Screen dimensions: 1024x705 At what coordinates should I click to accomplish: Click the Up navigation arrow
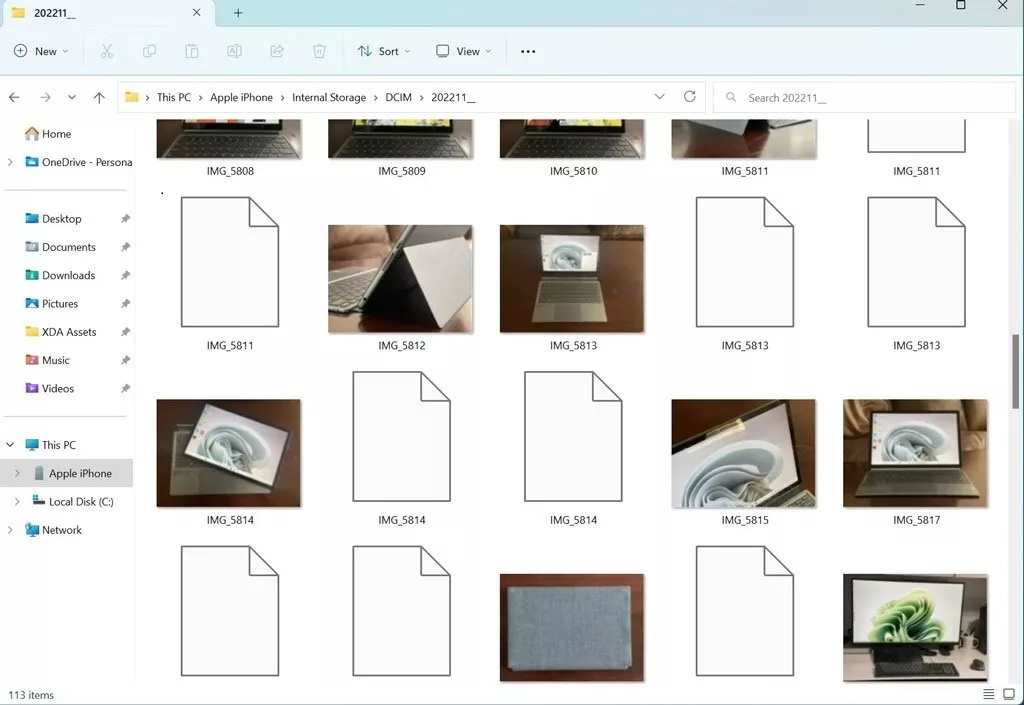tap(97, 97)
